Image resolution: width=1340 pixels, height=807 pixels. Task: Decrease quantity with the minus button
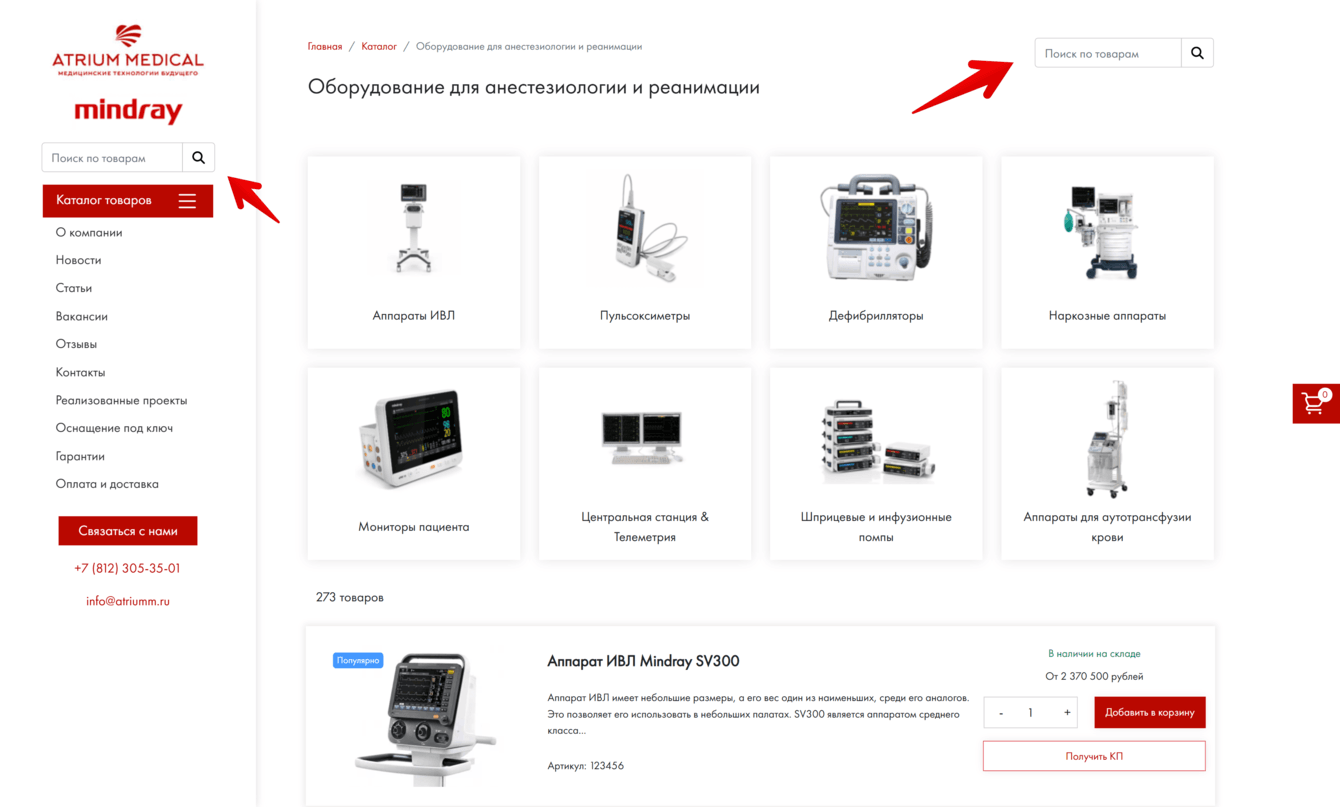[x=1001, y=712]
